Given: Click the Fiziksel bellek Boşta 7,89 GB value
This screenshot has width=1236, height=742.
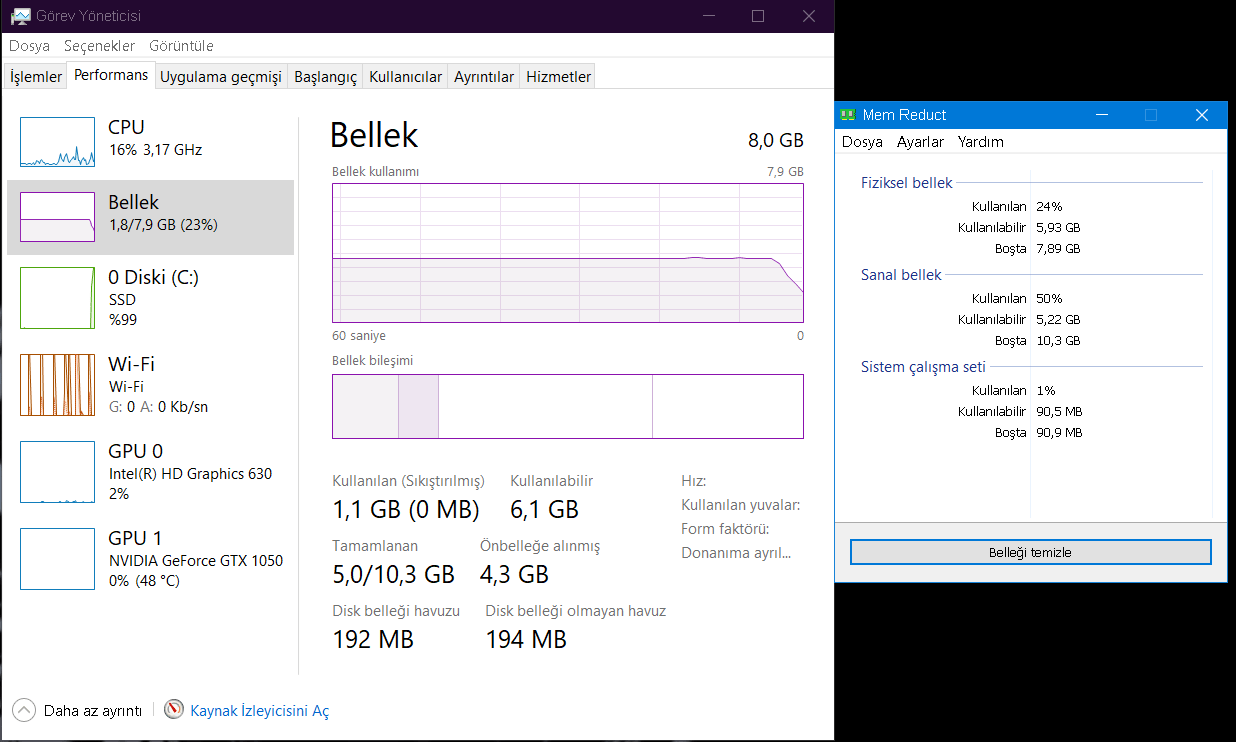Looking at the screenshot, I should (x=1058, y=248).
